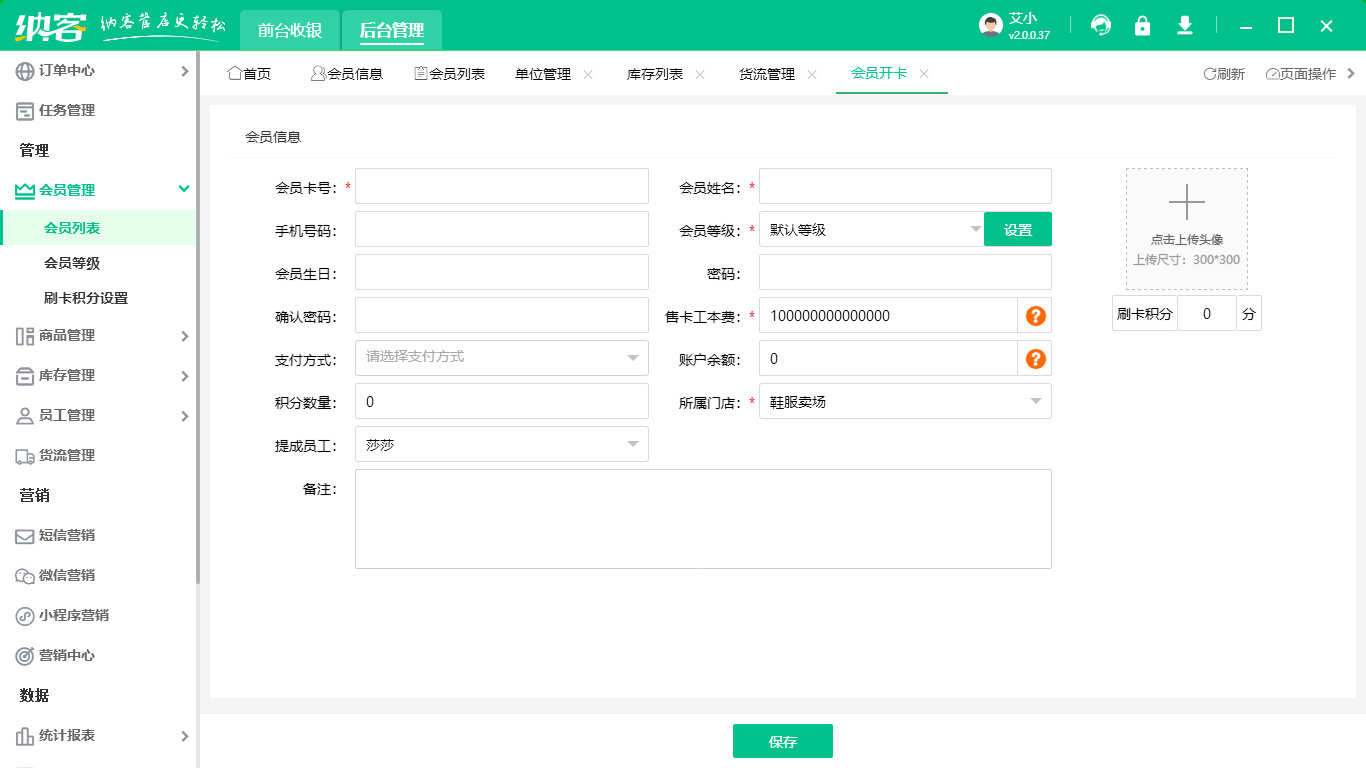Open the 所属门店 store dropdown
The height and width of the screenshot is (768, 1366).
pos(904,400)
